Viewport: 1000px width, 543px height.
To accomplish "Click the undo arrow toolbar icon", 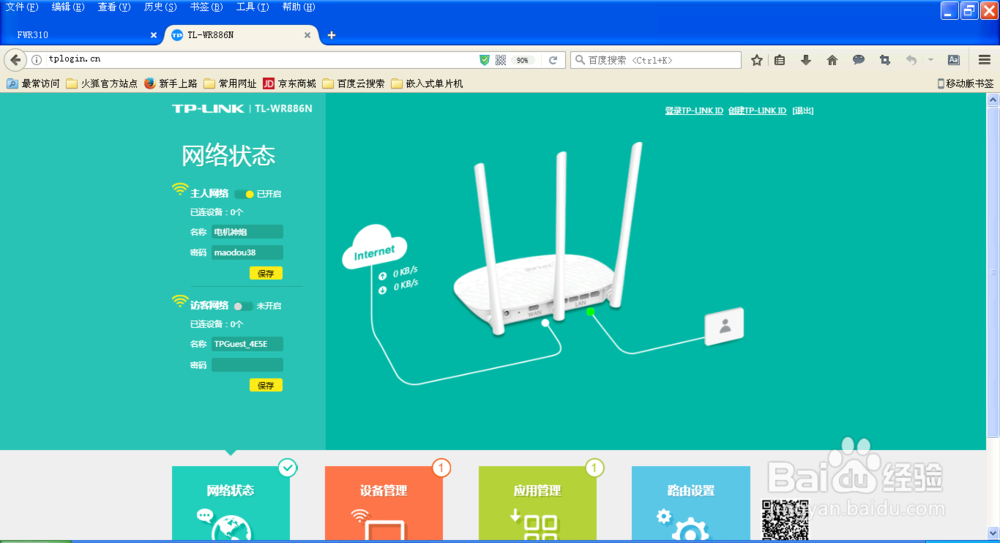I will 911,60.
